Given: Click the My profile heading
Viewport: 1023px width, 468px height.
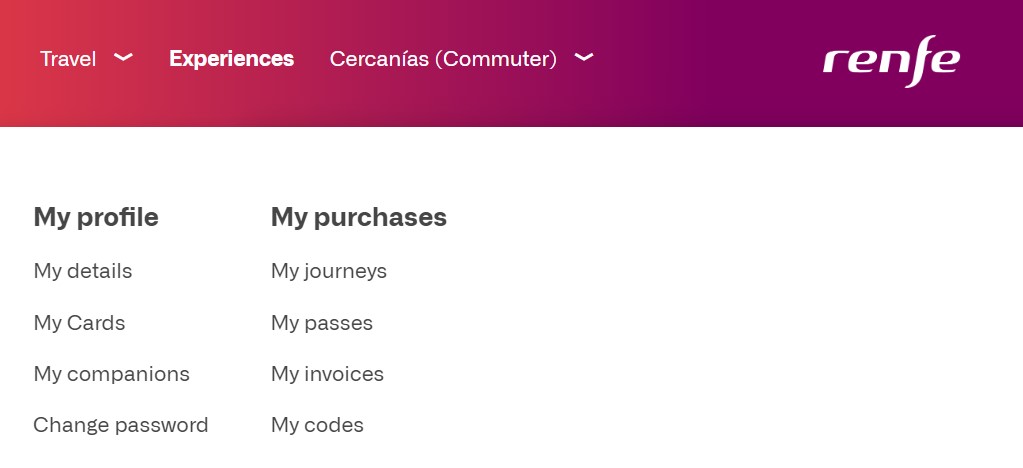Looking at the screenshot, I should (x=96, y=217).
